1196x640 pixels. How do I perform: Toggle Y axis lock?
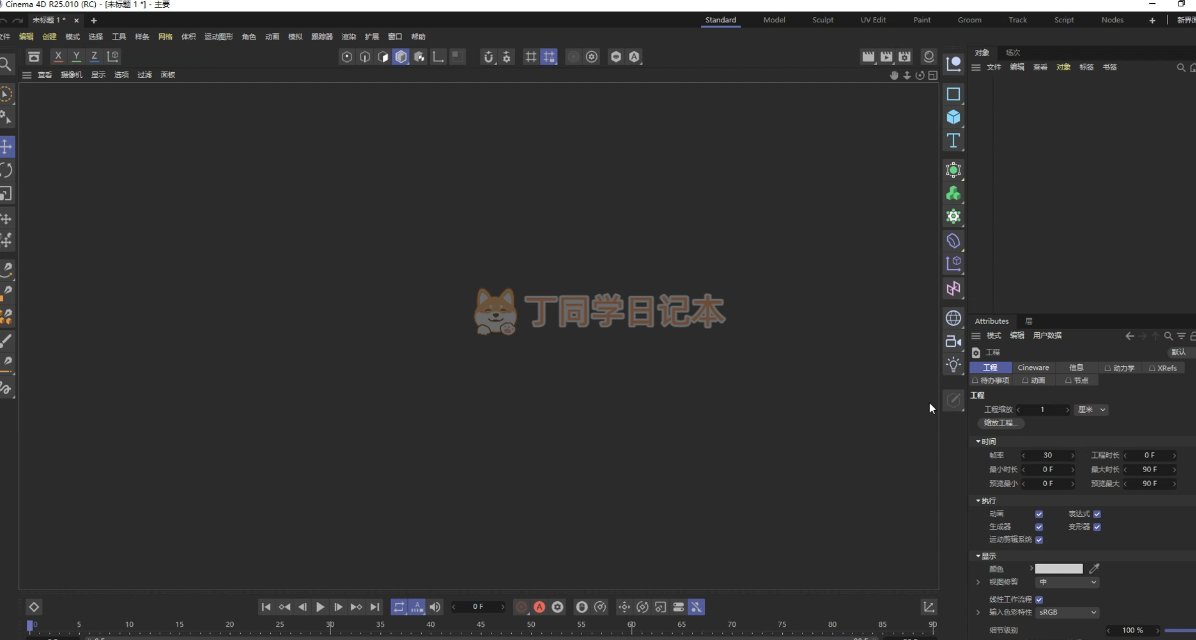(76, 56)
